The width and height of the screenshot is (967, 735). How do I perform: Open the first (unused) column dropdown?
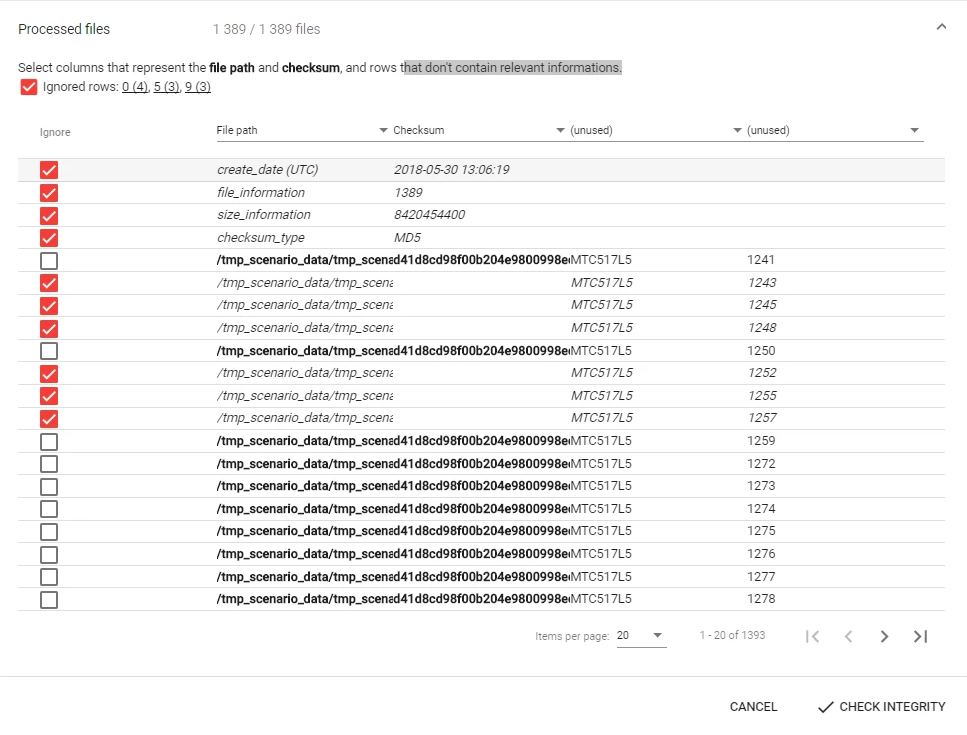coord(656,130)
